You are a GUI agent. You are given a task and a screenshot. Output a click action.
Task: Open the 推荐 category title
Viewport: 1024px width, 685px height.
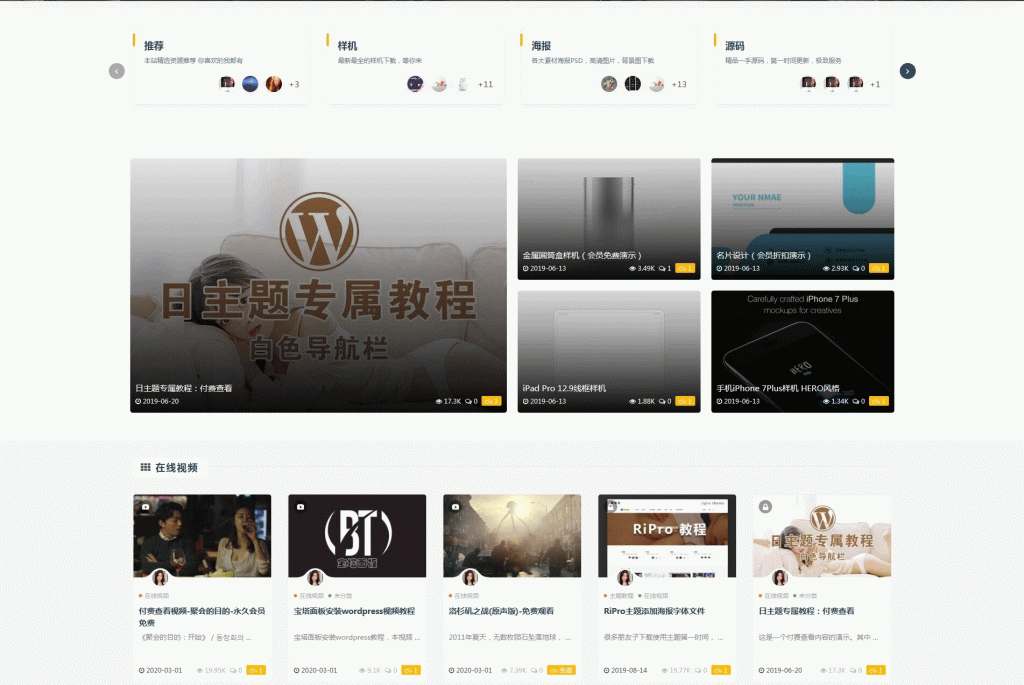coord(153,46)
